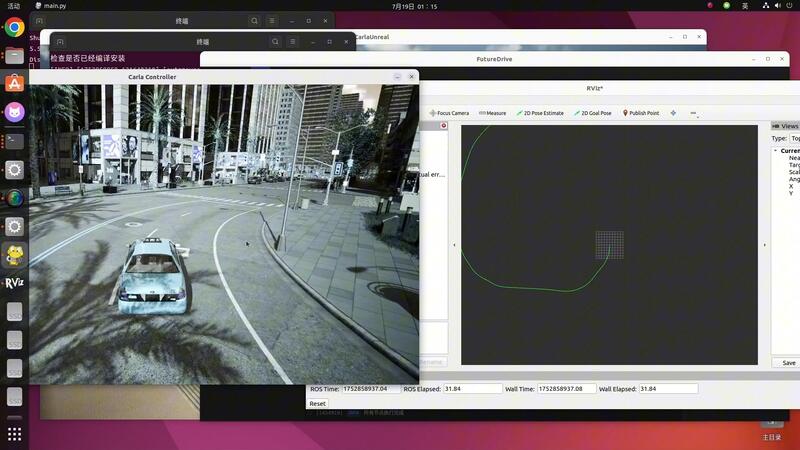Image resolution: width=800 pixels, height=450 pixels.
Task: Pick the 2D Goal Pose tool
Action: pos(593,113)
